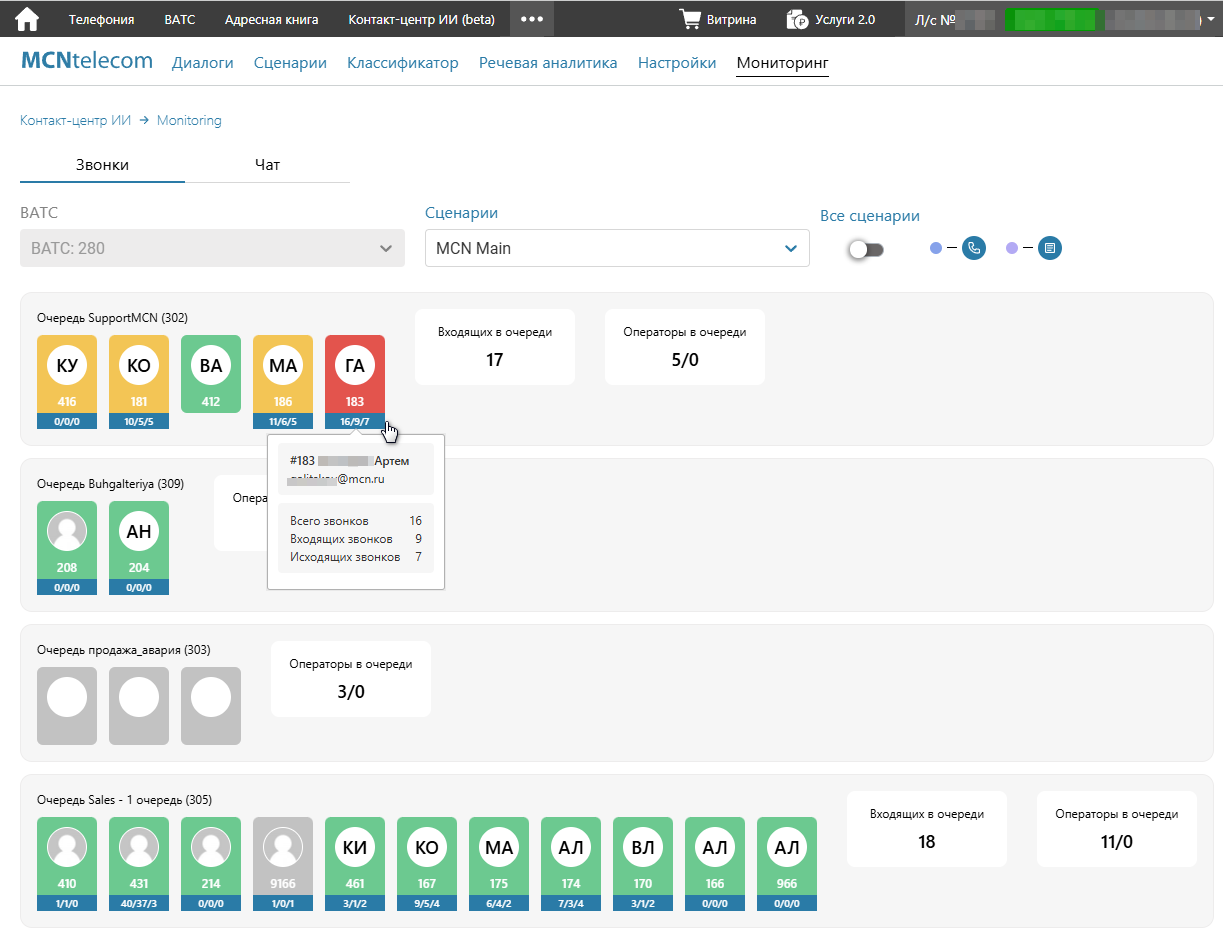The image size is (1223, 936).
Task: Click the Monitoring breadcrumb link
Action: point(189,120)
